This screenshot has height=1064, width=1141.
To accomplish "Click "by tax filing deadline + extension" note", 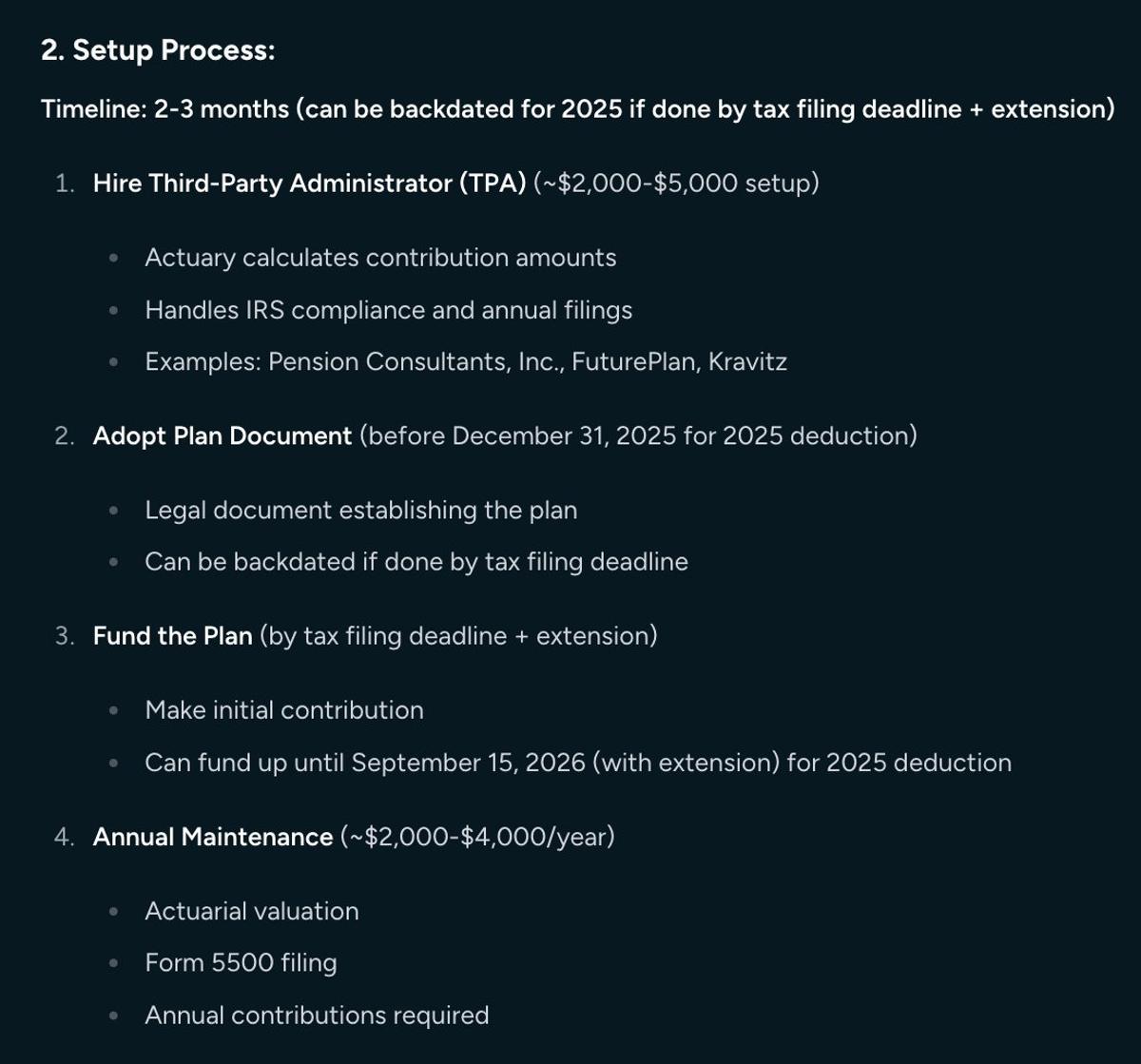I will point(457,636).
